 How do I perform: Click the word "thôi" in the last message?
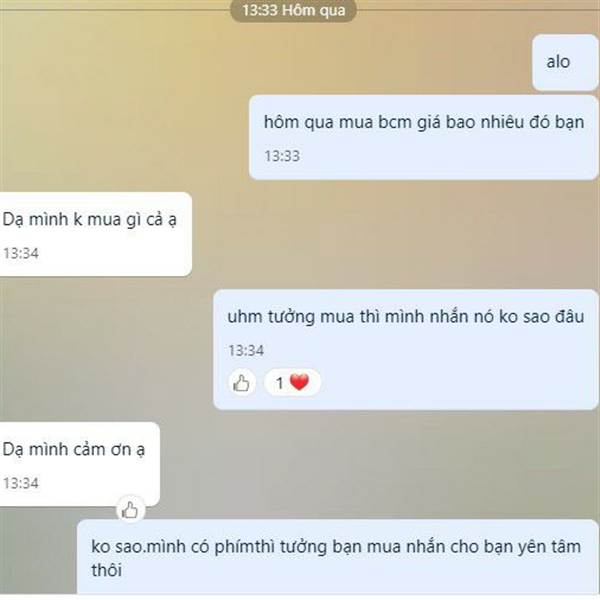click(x=106, y=570)
